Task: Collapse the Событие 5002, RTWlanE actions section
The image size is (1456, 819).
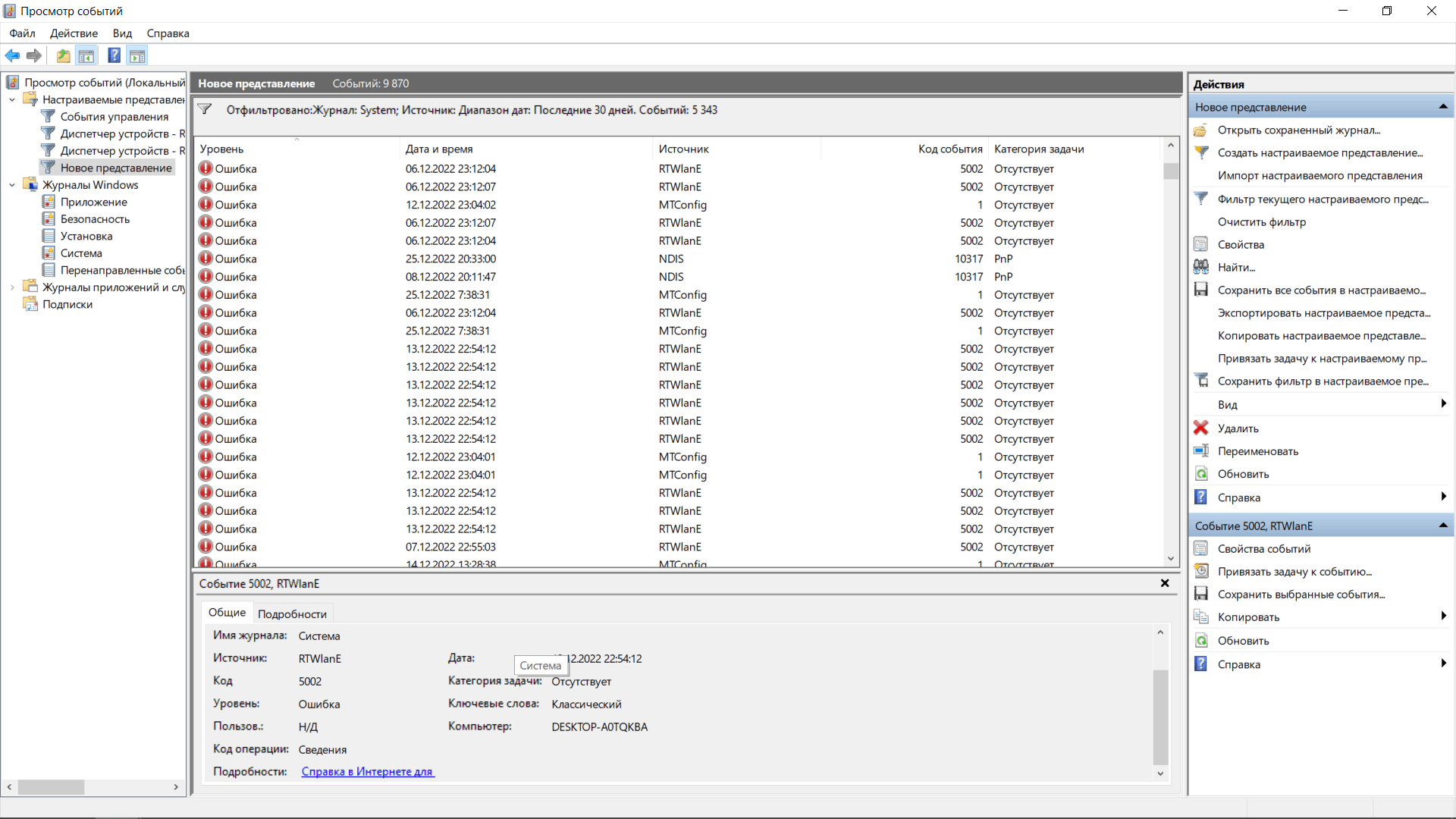Action: [1443, 526]
